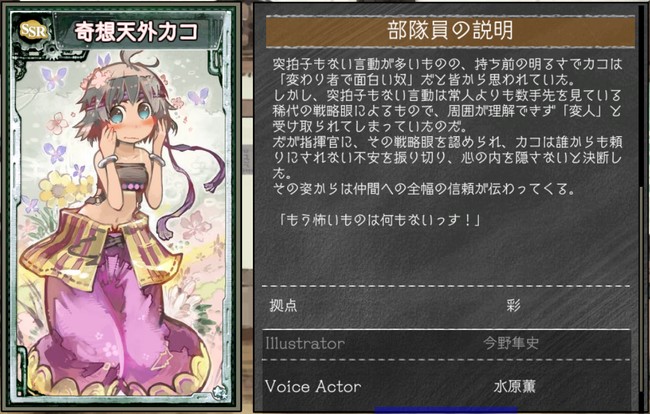
Task: Click the Voice Actor row label
Action: pyautogui.click(x=313, y=386)
